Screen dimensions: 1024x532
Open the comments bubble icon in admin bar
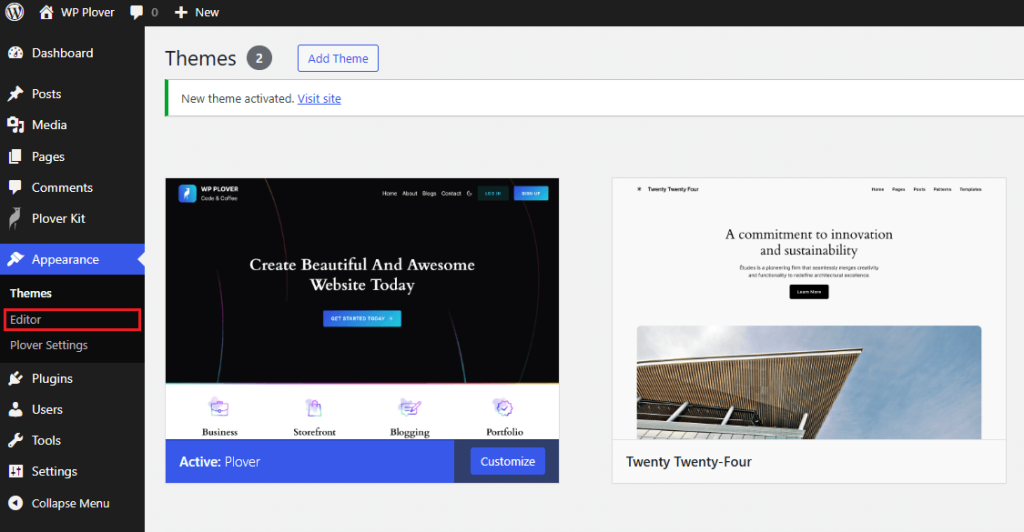pyautogui.click(x=137, y=12)
